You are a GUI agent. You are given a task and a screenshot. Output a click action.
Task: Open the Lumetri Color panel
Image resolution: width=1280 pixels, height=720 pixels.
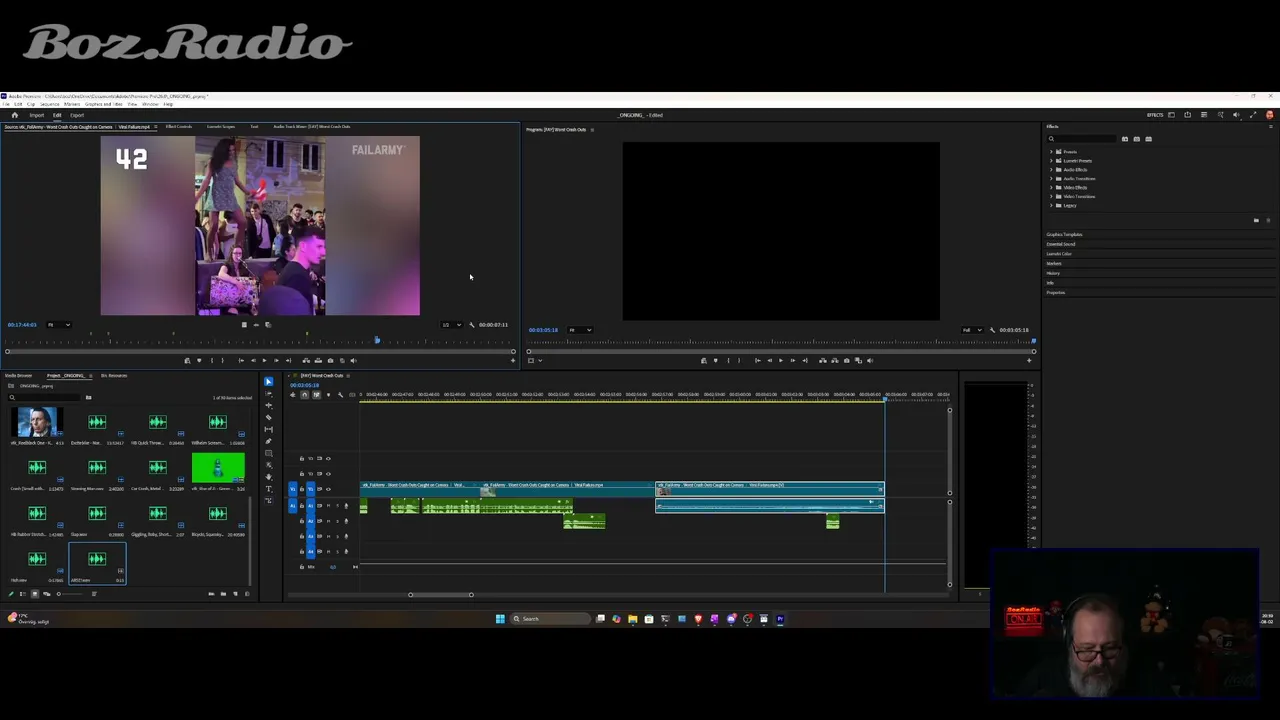click(x=1059, y=254)
